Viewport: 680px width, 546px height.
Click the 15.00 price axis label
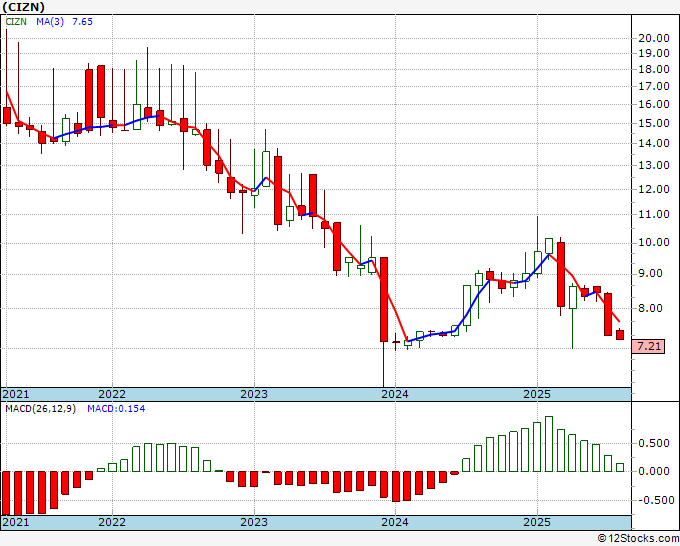(654, 123)
